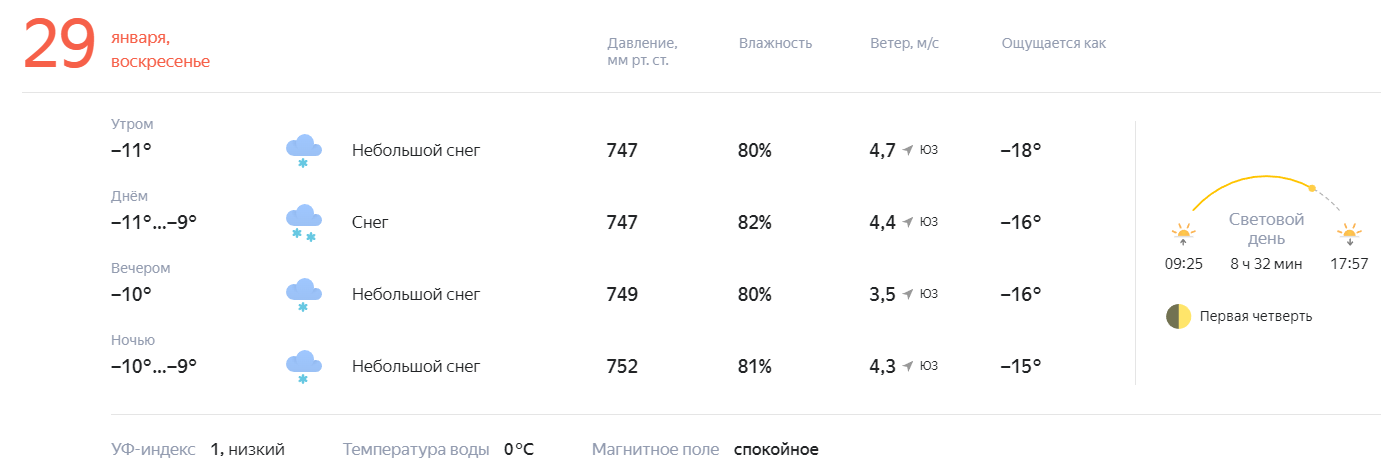Click the 'Давление, мм рт. ст.' column header

pos(642,51)
